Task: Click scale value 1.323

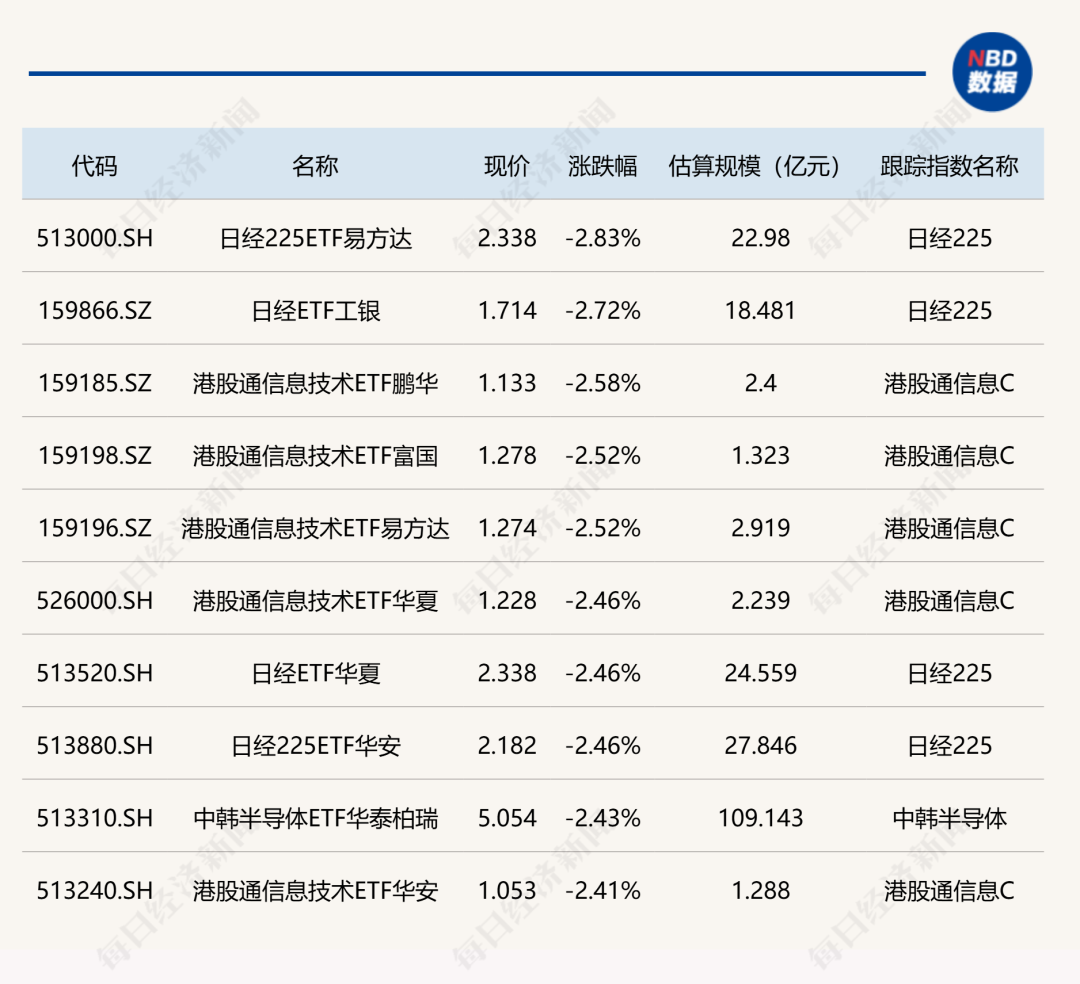Action: pyautogui.click(x=760, y=456)
